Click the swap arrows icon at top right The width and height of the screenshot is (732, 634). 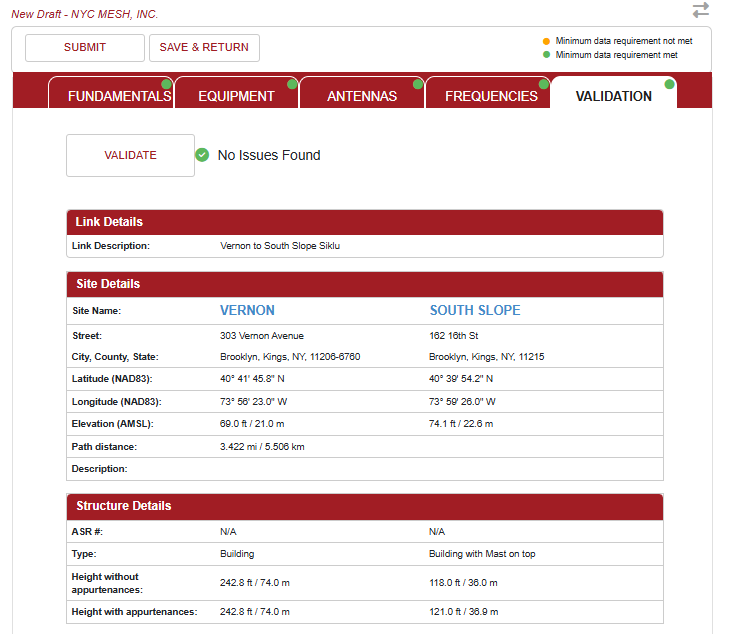(700, 10)
